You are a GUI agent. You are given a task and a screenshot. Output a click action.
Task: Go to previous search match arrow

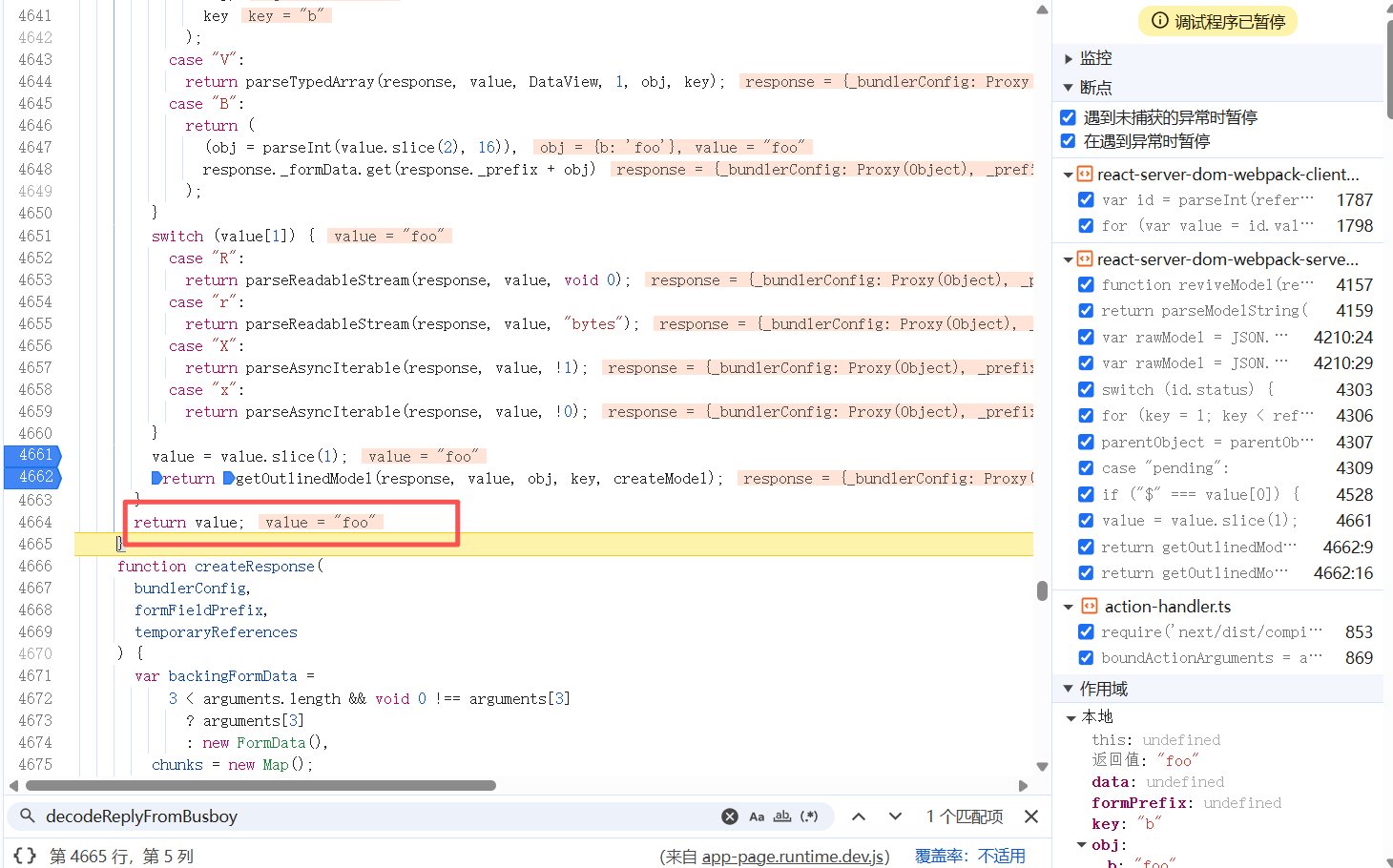click(859, 816)
